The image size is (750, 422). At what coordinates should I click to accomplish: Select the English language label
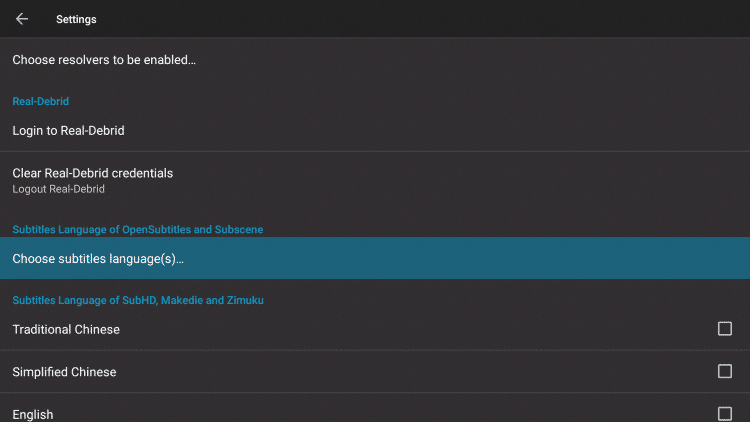33,414
